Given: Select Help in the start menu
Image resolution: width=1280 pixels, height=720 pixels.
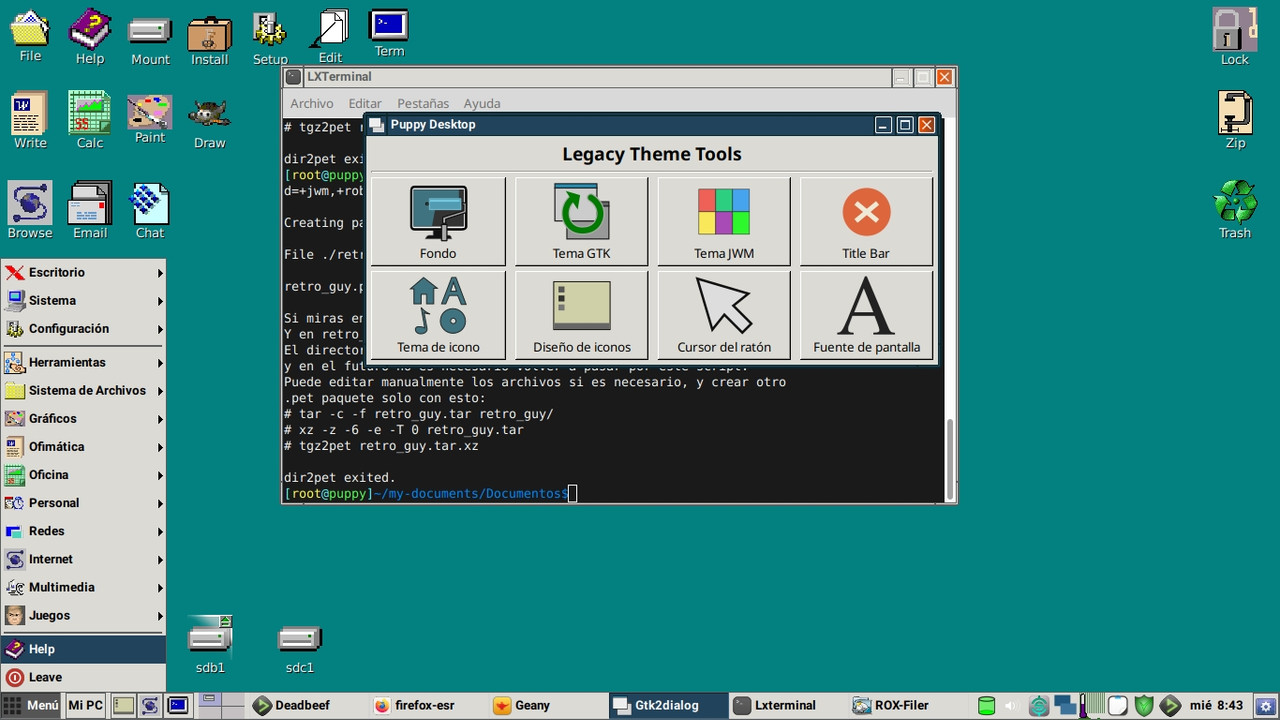Looking at the screenshot, I should coord(83,648).
